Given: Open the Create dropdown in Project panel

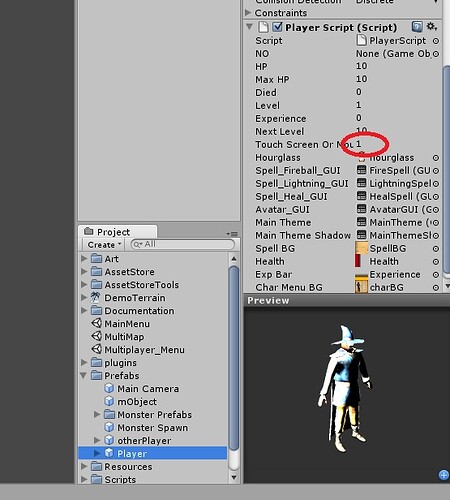Looking at the screenshot, I should pyautogui.click(x=104, y=245).
